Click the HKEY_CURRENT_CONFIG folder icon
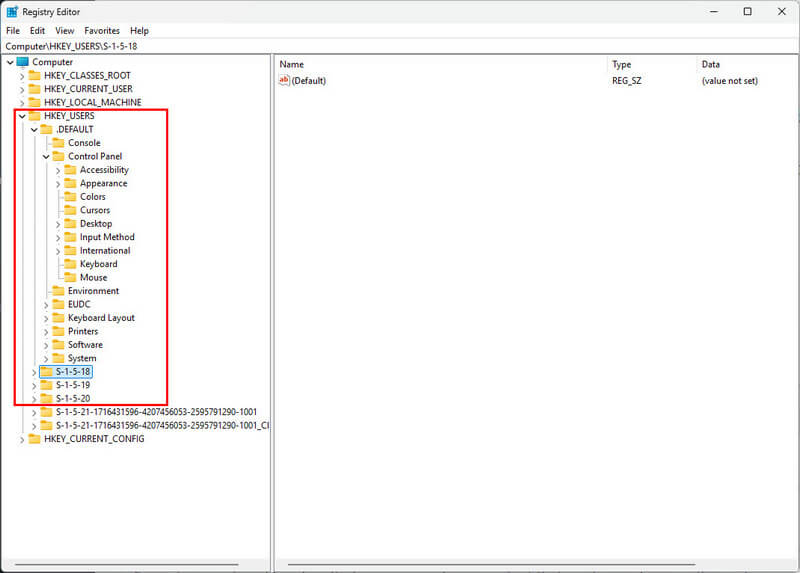This screenshot has height=573, width=800. [x=34, y=439]
